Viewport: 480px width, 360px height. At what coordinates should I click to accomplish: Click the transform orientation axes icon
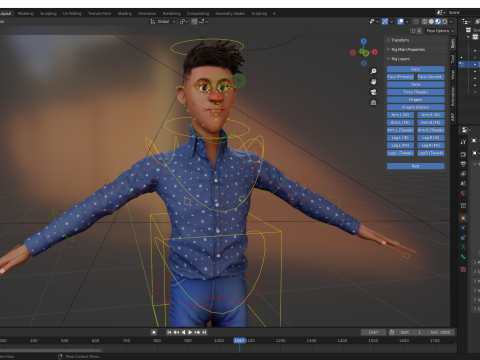(153, 21)
